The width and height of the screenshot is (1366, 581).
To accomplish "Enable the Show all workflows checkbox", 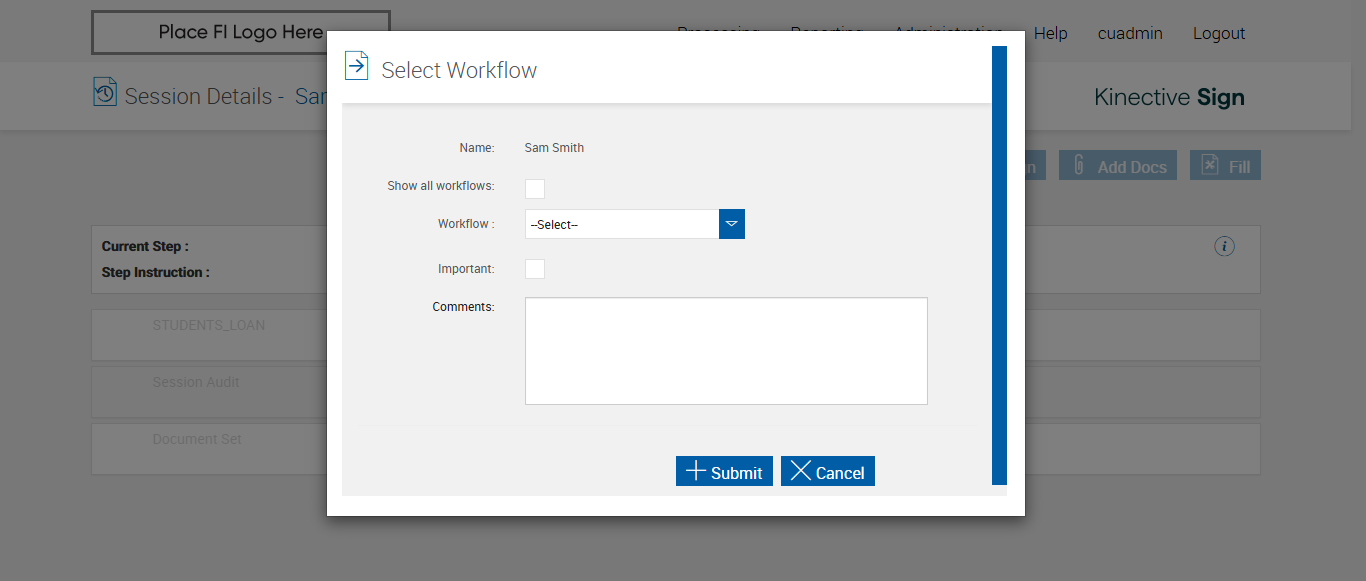I will click(x=535, y=189).
